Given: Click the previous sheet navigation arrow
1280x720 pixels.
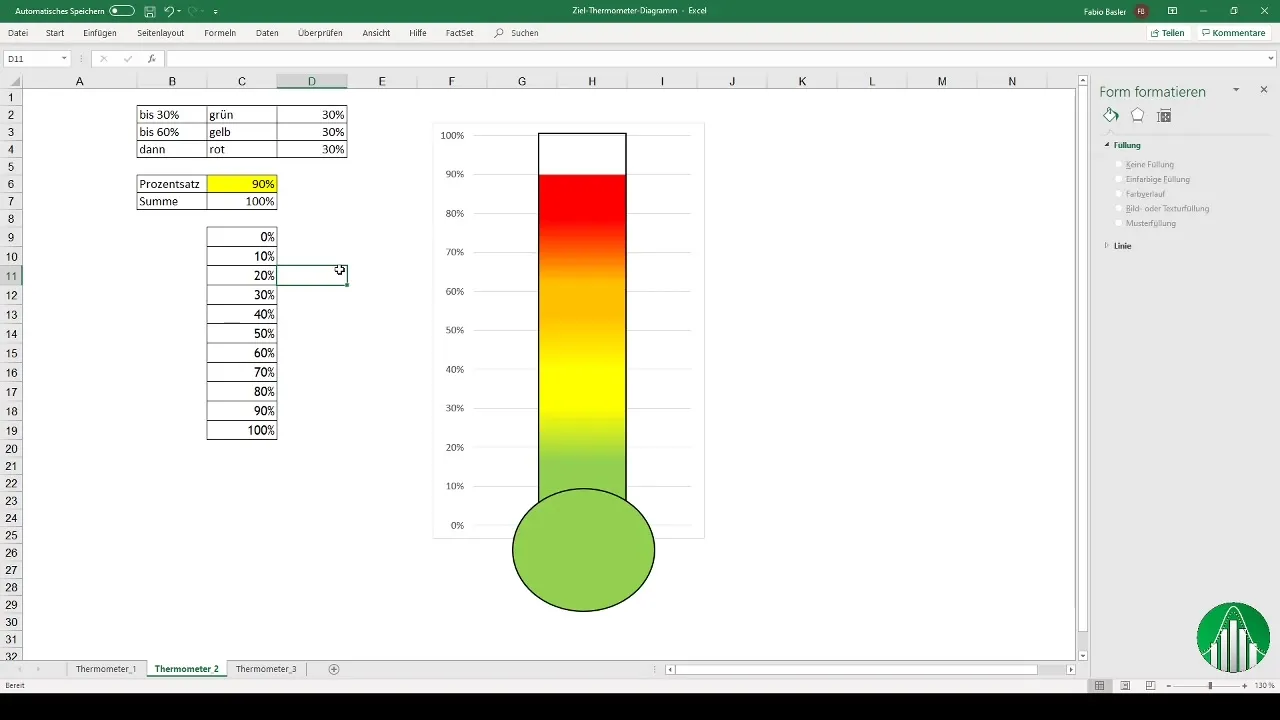Looking at the screenshot, I should (20, 669).
